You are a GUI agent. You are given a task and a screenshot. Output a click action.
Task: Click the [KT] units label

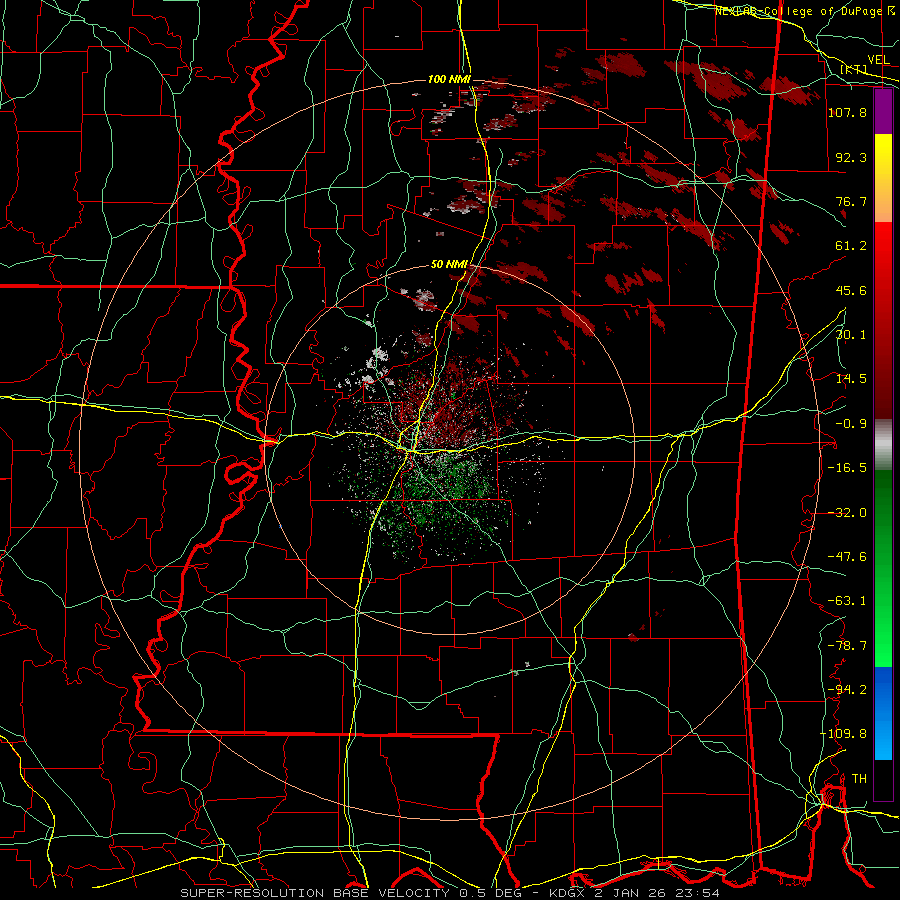(x=853, y=69)
